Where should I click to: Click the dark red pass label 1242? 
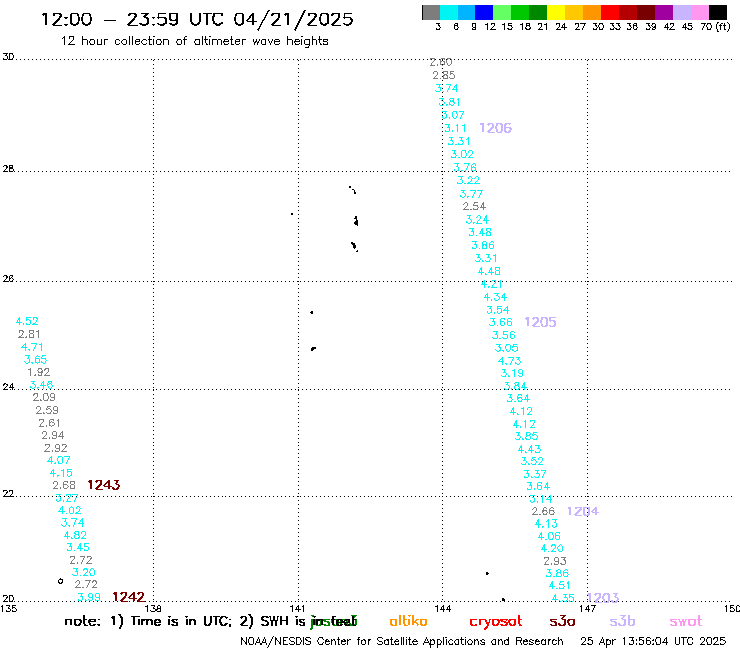point(128,597)
